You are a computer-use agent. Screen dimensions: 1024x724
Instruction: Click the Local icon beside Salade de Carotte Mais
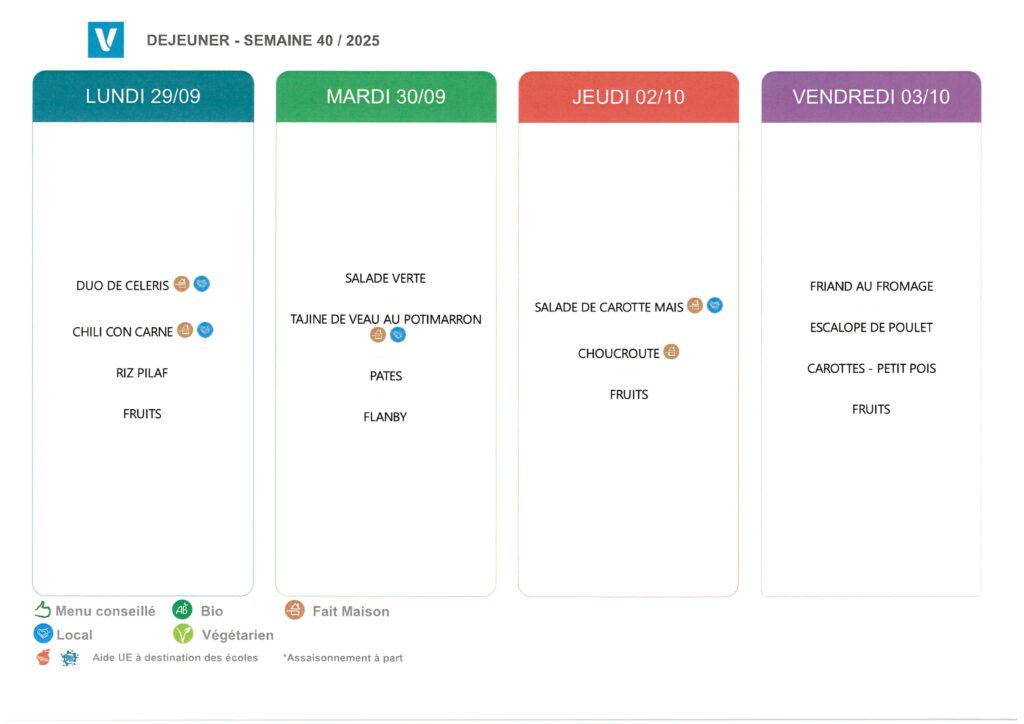715,306
